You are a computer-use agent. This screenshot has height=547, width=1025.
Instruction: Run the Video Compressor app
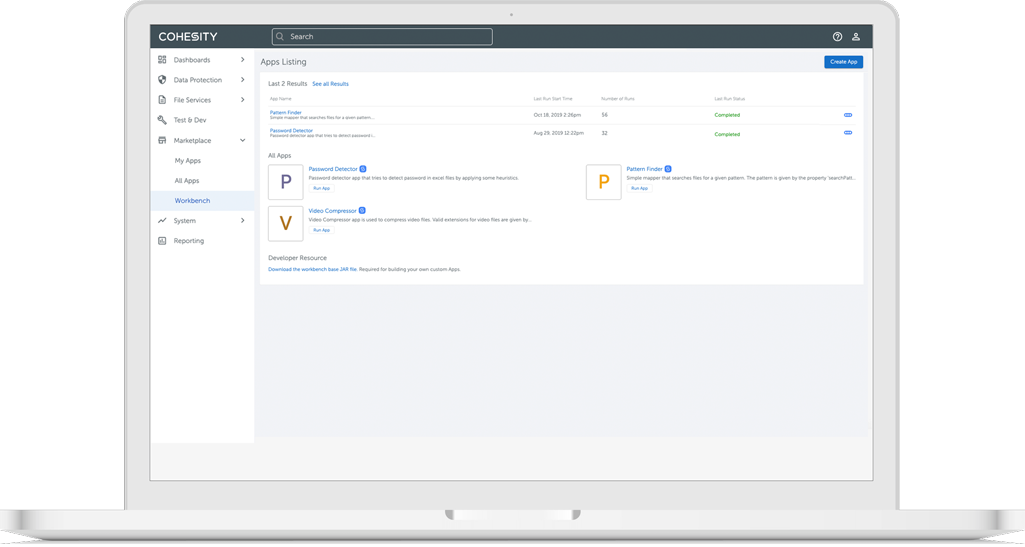[322, 230]
